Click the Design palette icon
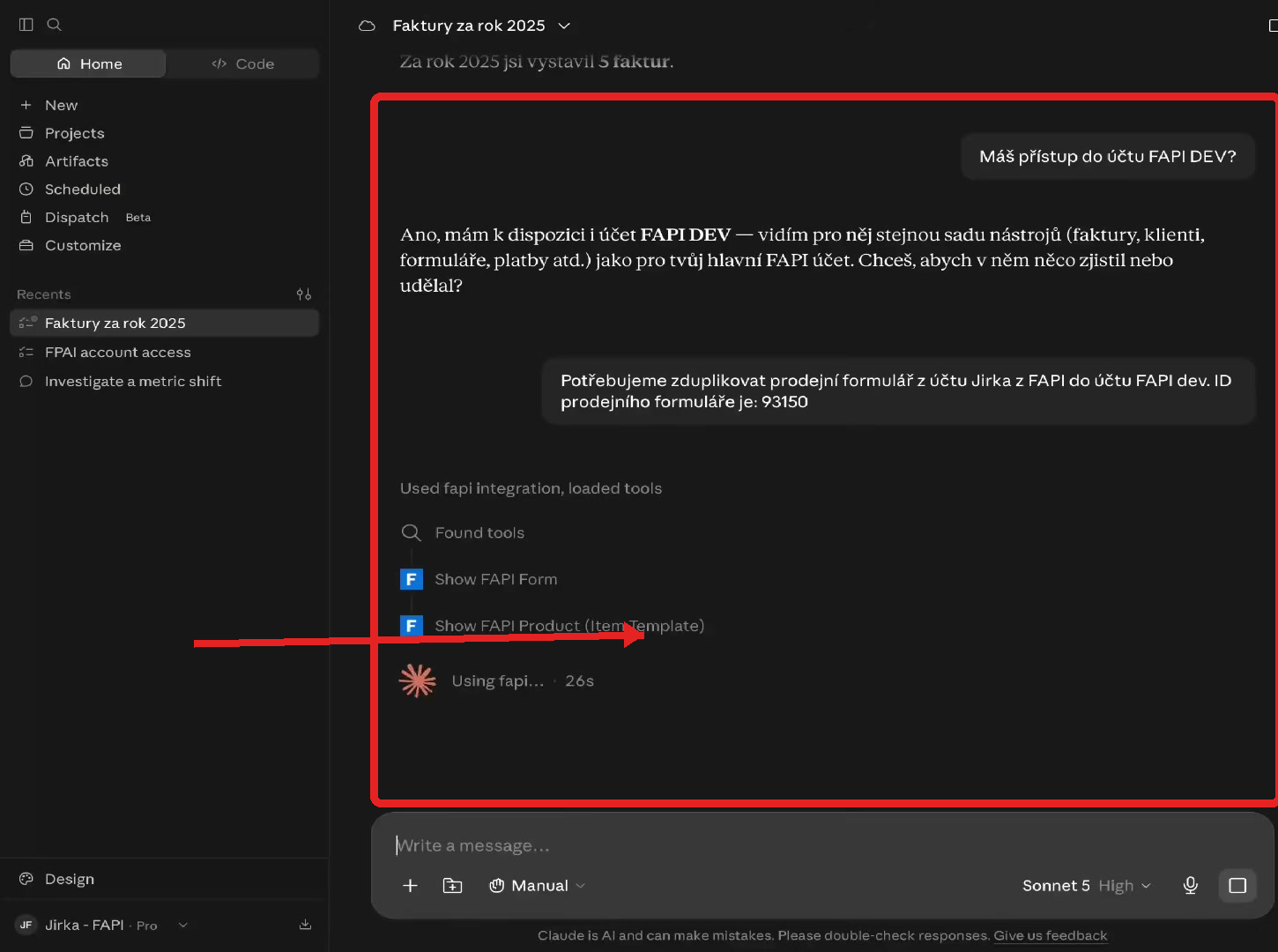 click(x=26, y=879)
